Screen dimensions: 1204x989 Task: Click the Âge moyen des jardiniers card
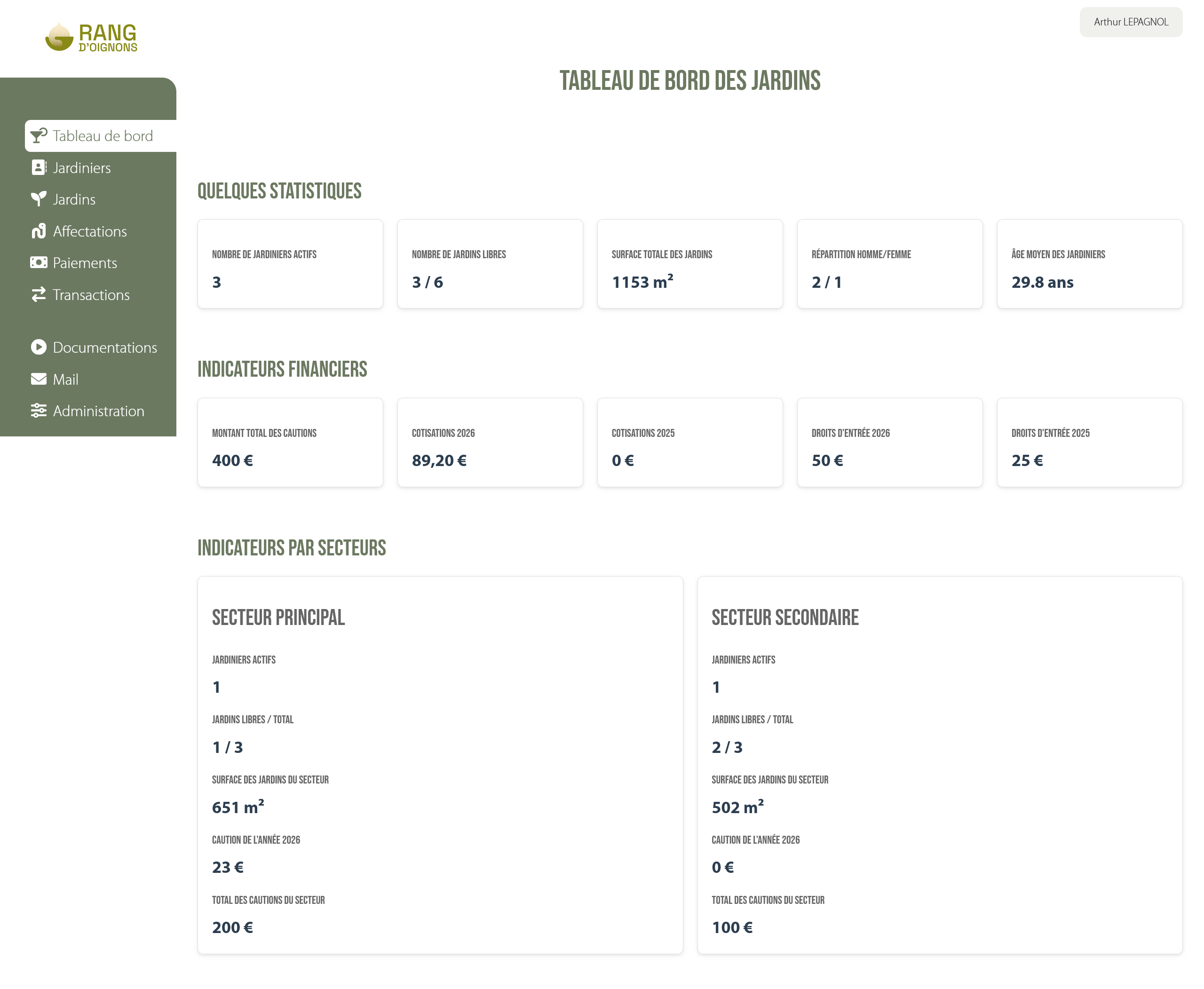[x=1089, y=264]
